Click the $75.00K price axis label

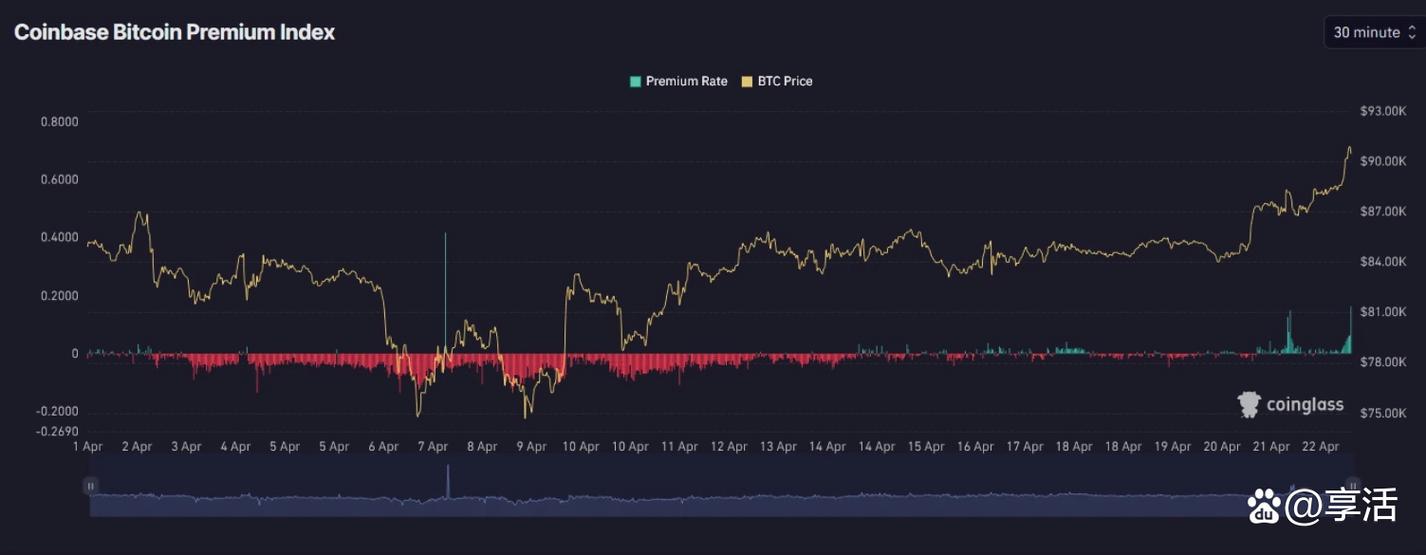coord(1384,413)
